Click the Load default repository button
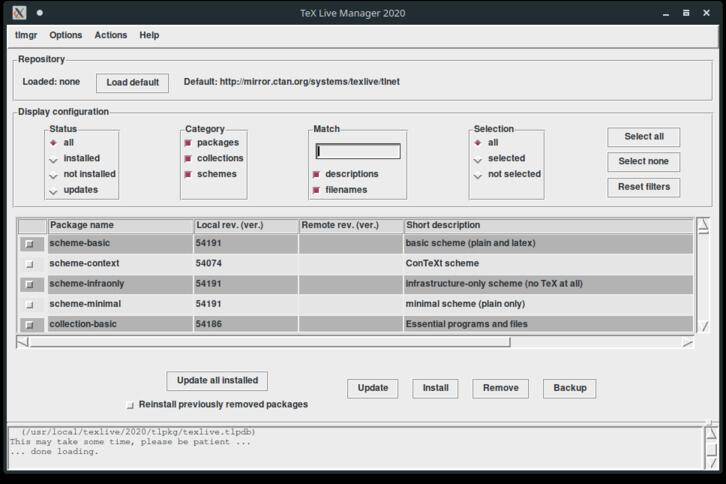 pyautogui.click(x=132, y=82)
